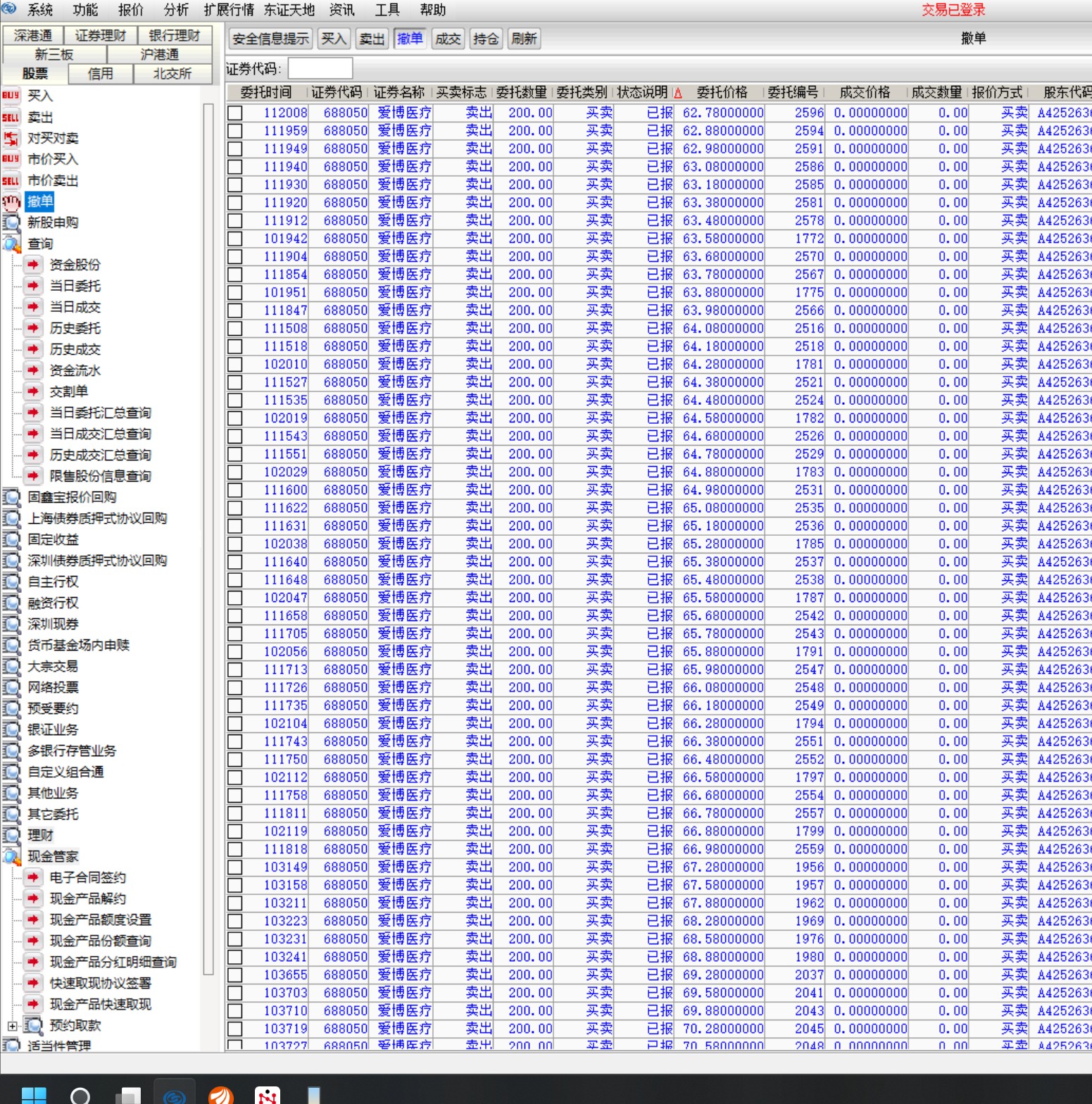Click the SELL icon beside 市价卖出
The width and height of the screenshot is (1092, 1104).
(x=11, y=180)
